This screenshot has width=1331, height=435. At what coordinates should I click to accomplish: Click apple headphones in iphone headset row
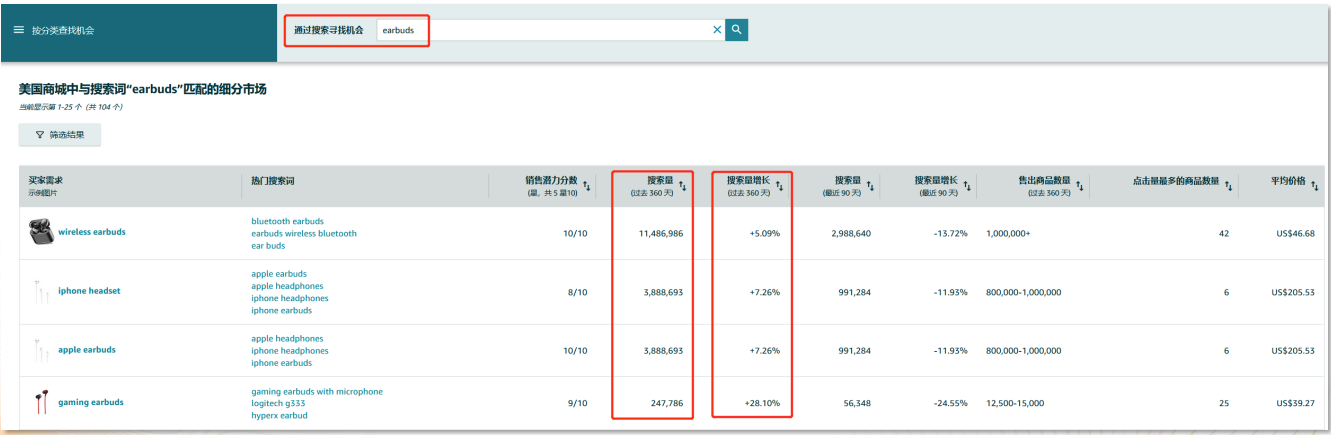coord(287,286)
